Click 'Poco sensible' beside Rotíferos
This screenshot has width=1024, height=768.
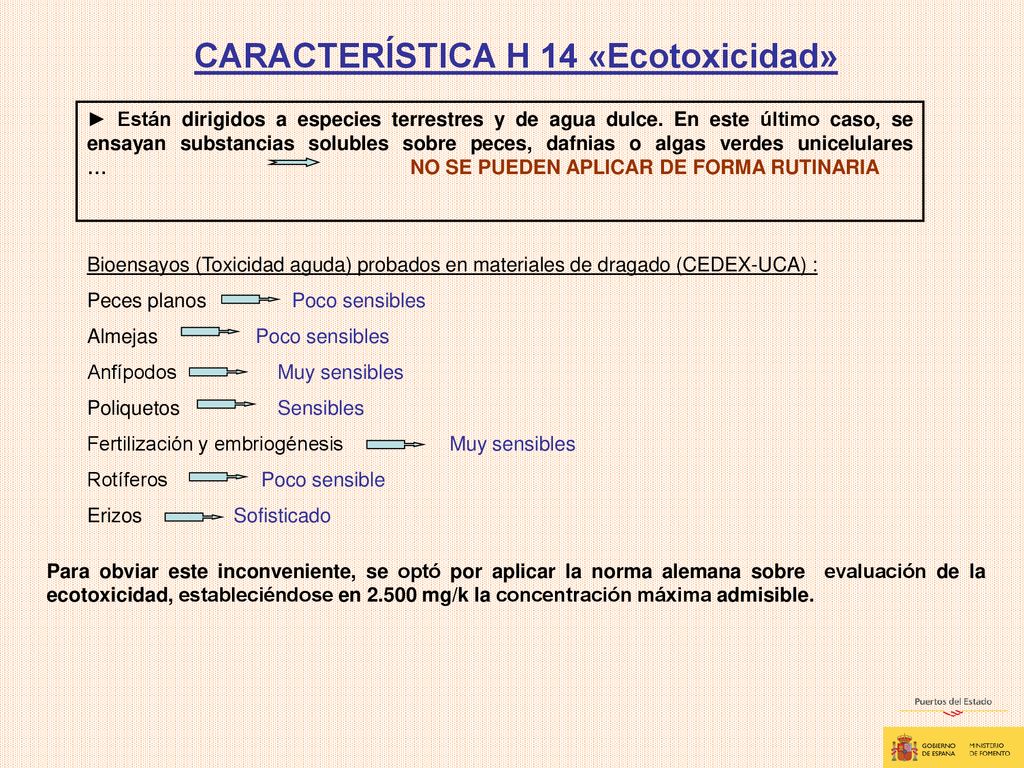[x=323, y=480]
